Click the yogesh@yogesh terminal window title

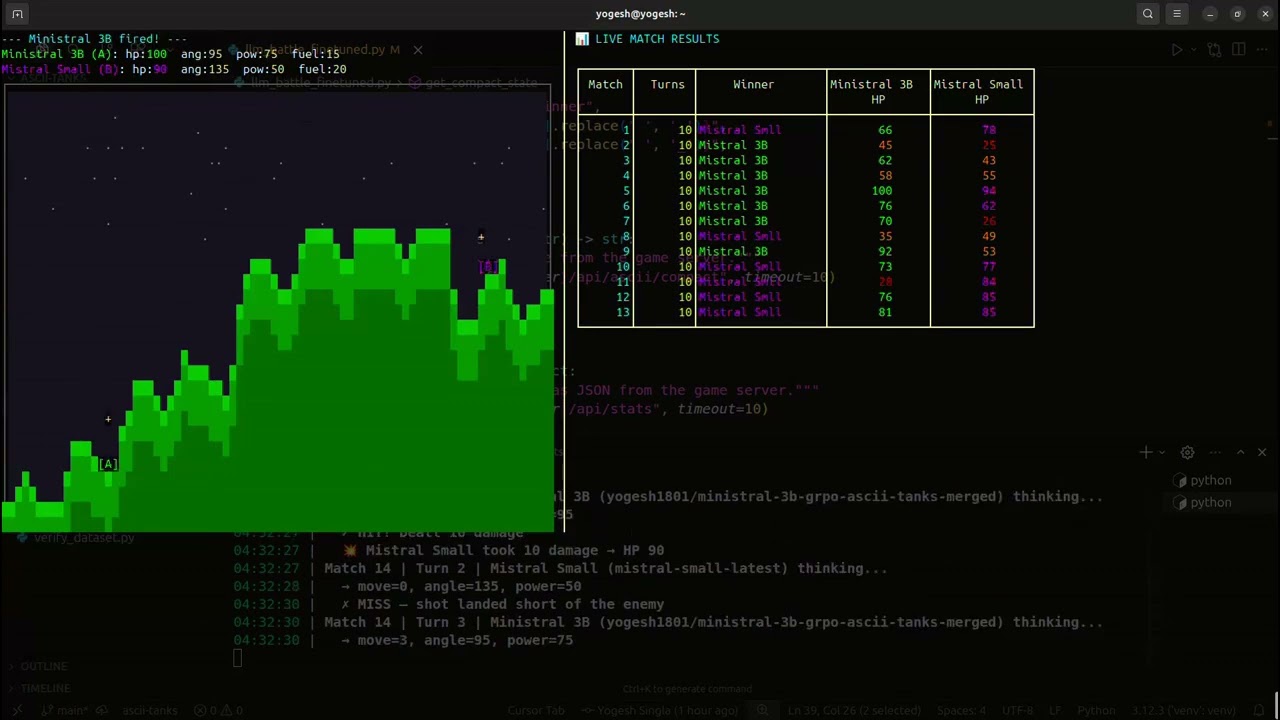[x=640, y=14]
